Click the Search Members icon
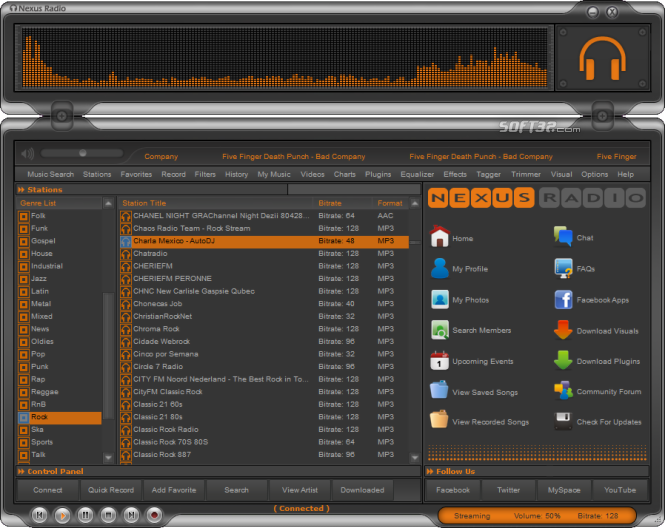The height and width of the screenshot is (528, 665). [x=440, y=330]
